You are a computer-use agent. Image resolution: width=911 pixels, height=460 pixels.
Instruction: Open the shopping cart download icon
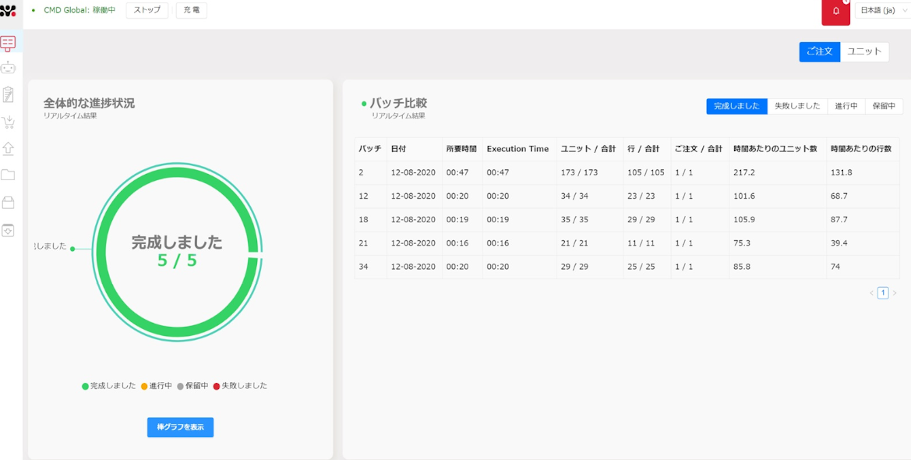click(x=8, y=122)
